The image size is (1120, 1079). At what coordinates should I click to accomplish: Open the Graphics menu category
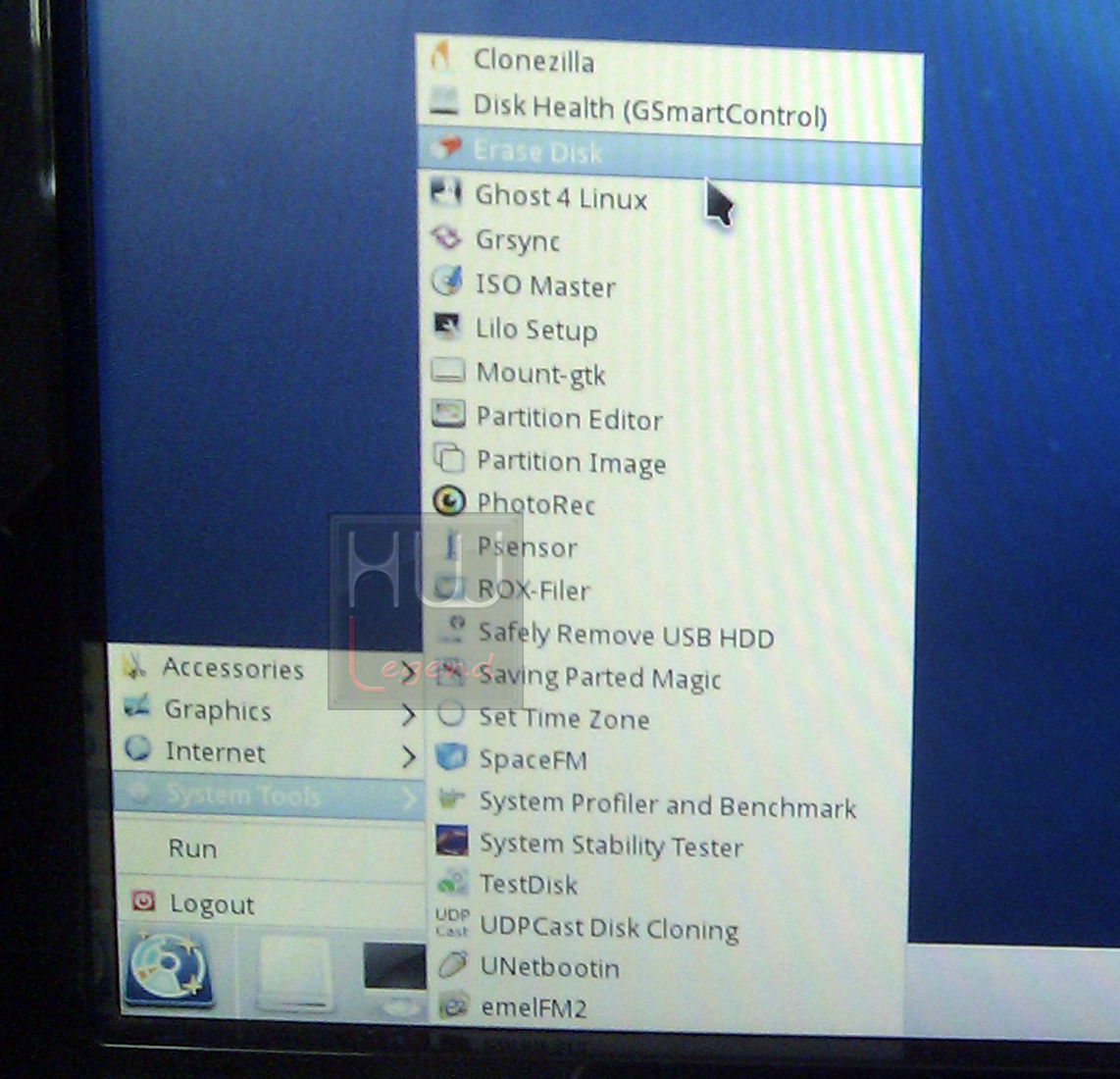[x=270, y=710]
